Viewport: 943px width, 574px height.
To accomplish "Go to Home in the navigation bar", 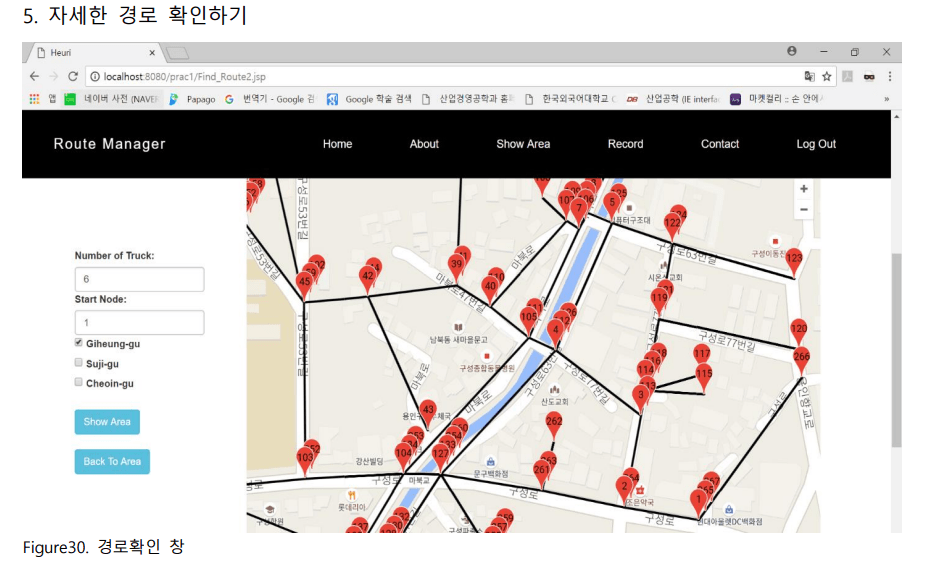I will (337, 144).
